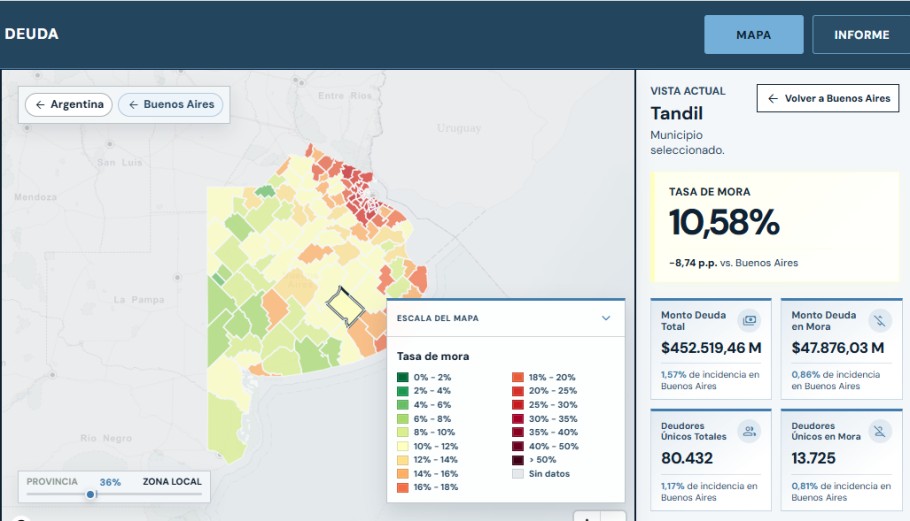This screenshot has height=521, width=910.
Task: Click the back arrow icon in Buenos Aires breadcrumb
Action: tap(133, 104)
